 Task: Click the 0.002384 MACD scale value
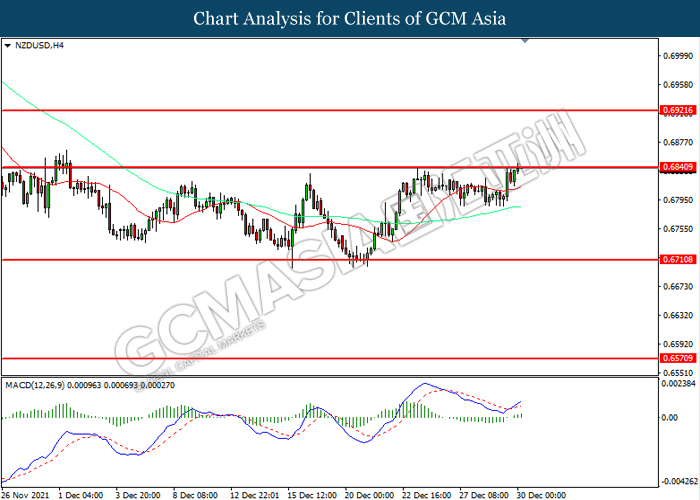click(x=679, y=383)
